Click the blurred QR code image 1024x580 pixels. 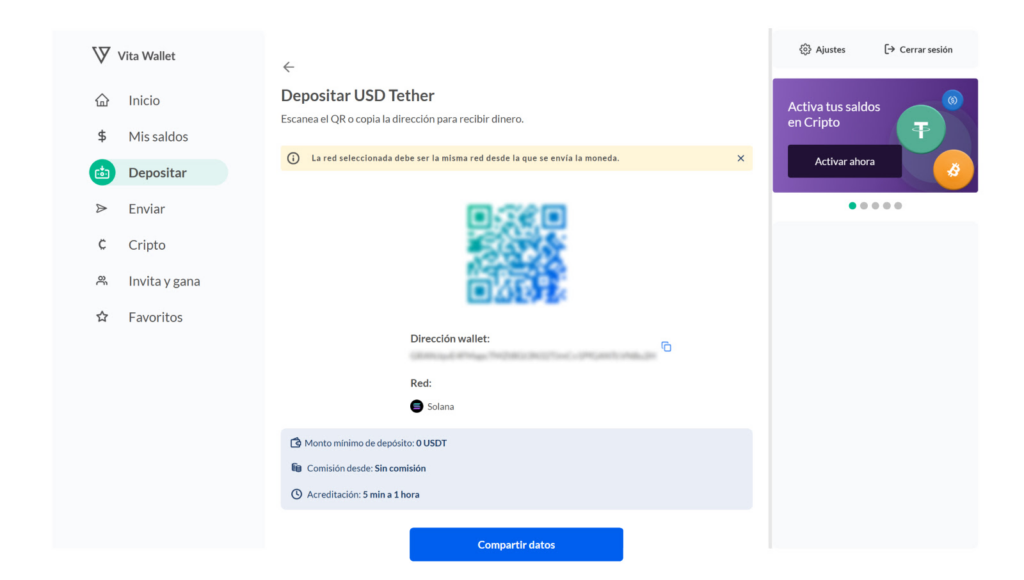coord(516,254)
